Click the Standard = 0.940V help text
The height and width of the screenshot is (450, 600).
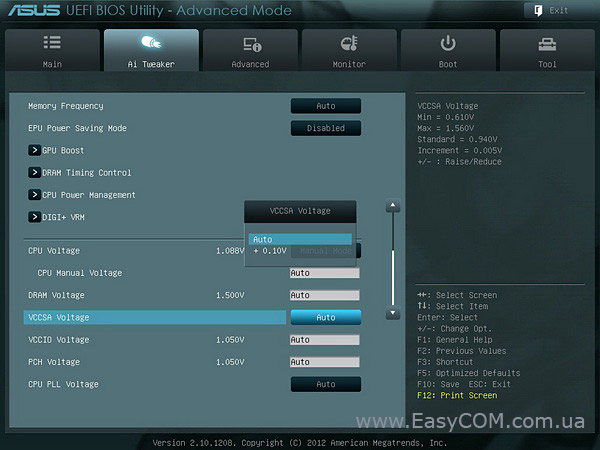click(x=457, y=139)
